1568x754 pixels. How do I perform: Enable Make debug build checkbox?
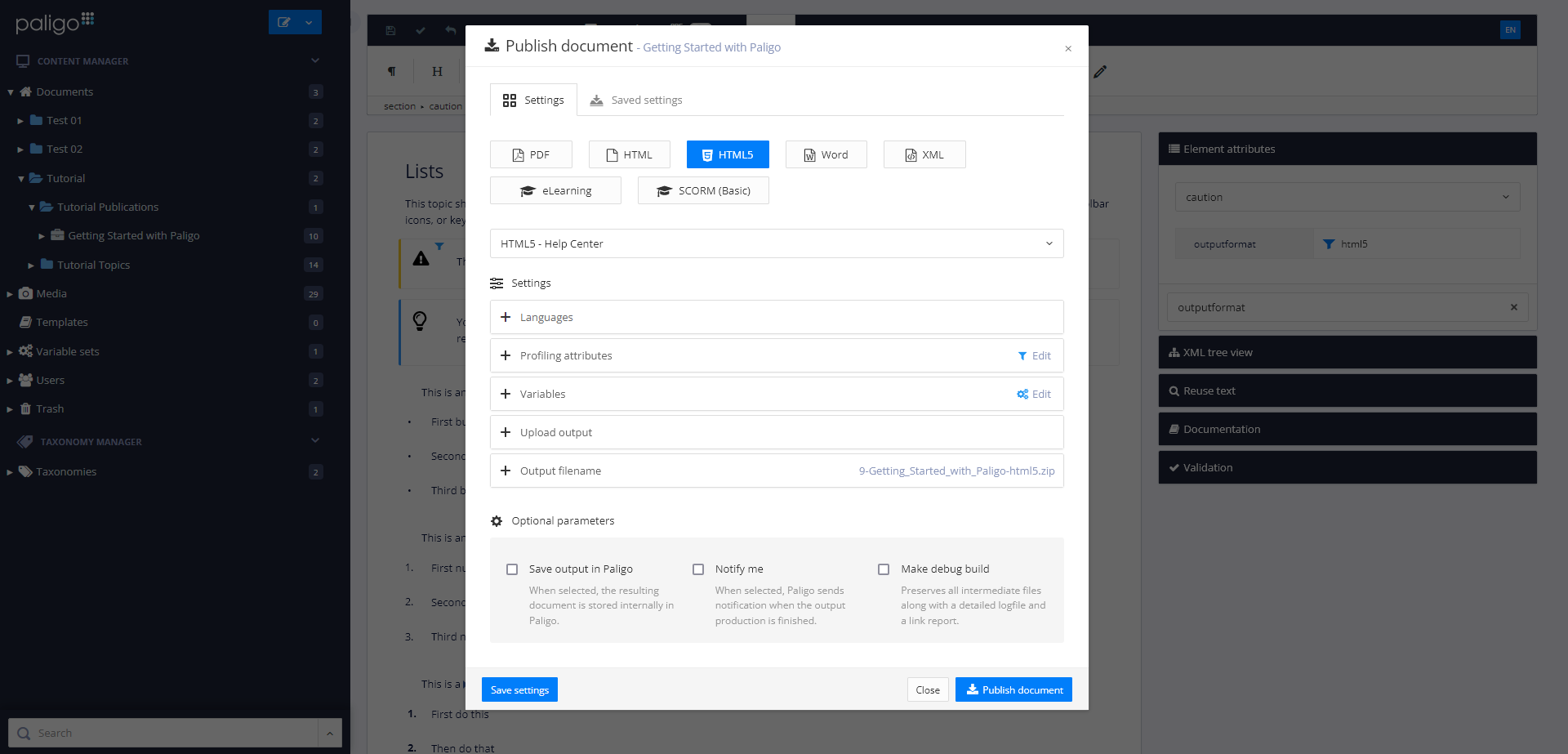pos(884,569)
